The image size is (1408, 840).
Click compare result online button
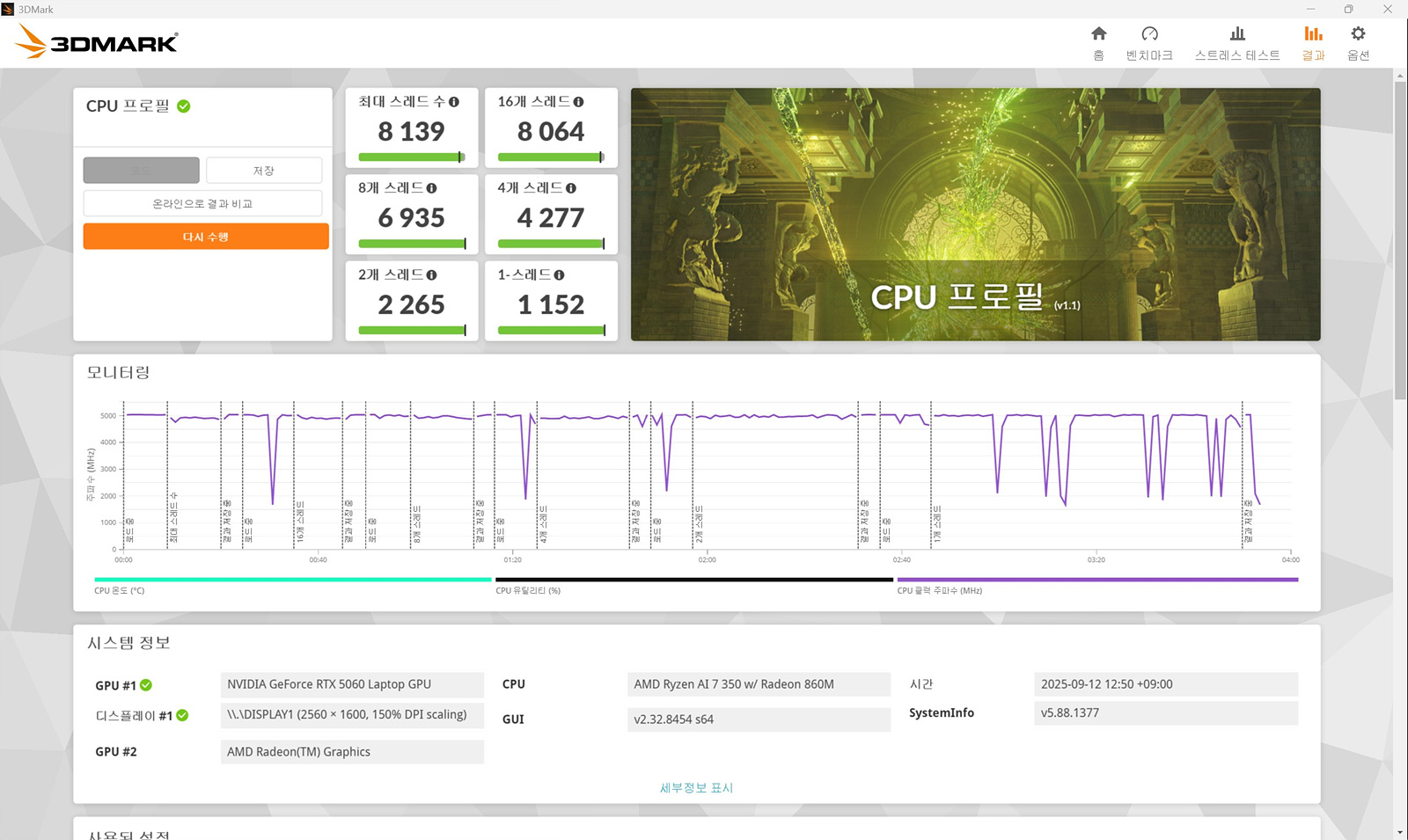[202, 203]
